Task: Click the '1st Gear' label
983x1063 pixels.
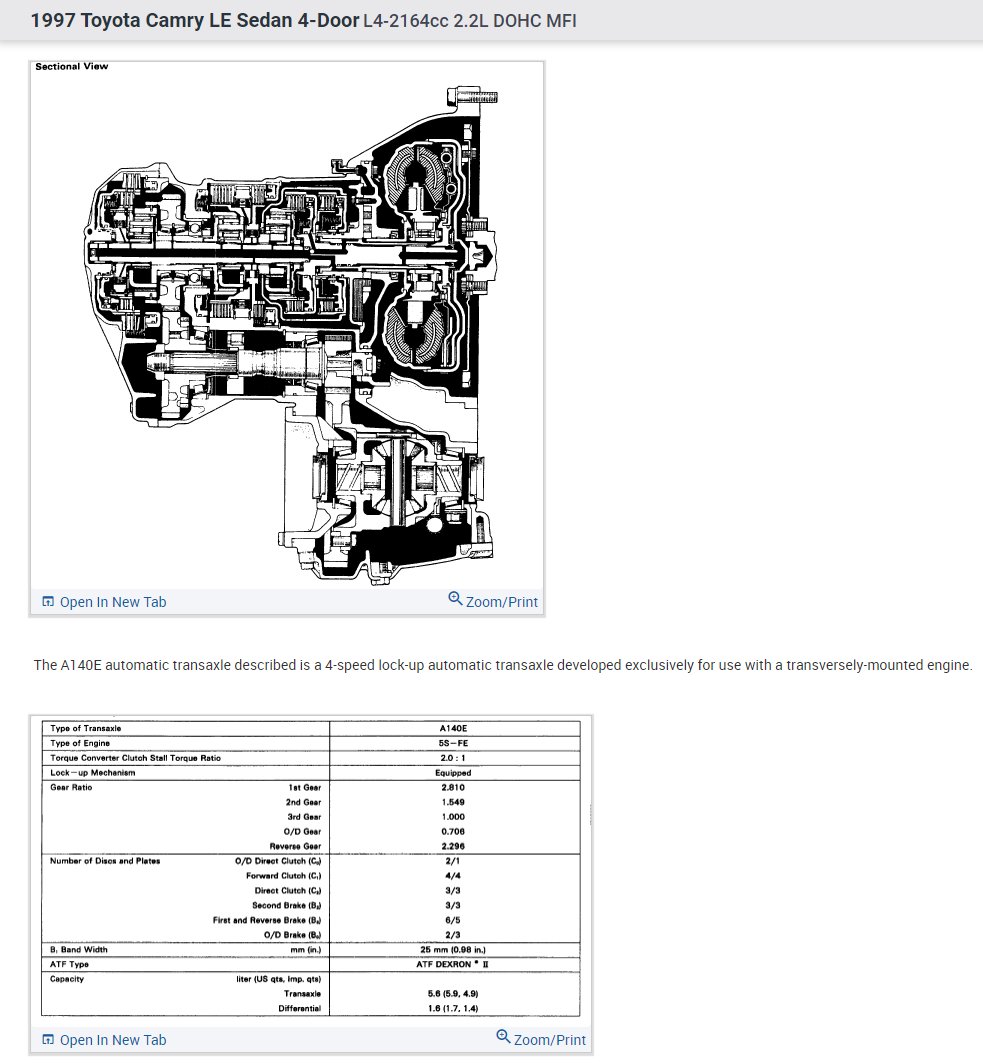Action: 304,788
